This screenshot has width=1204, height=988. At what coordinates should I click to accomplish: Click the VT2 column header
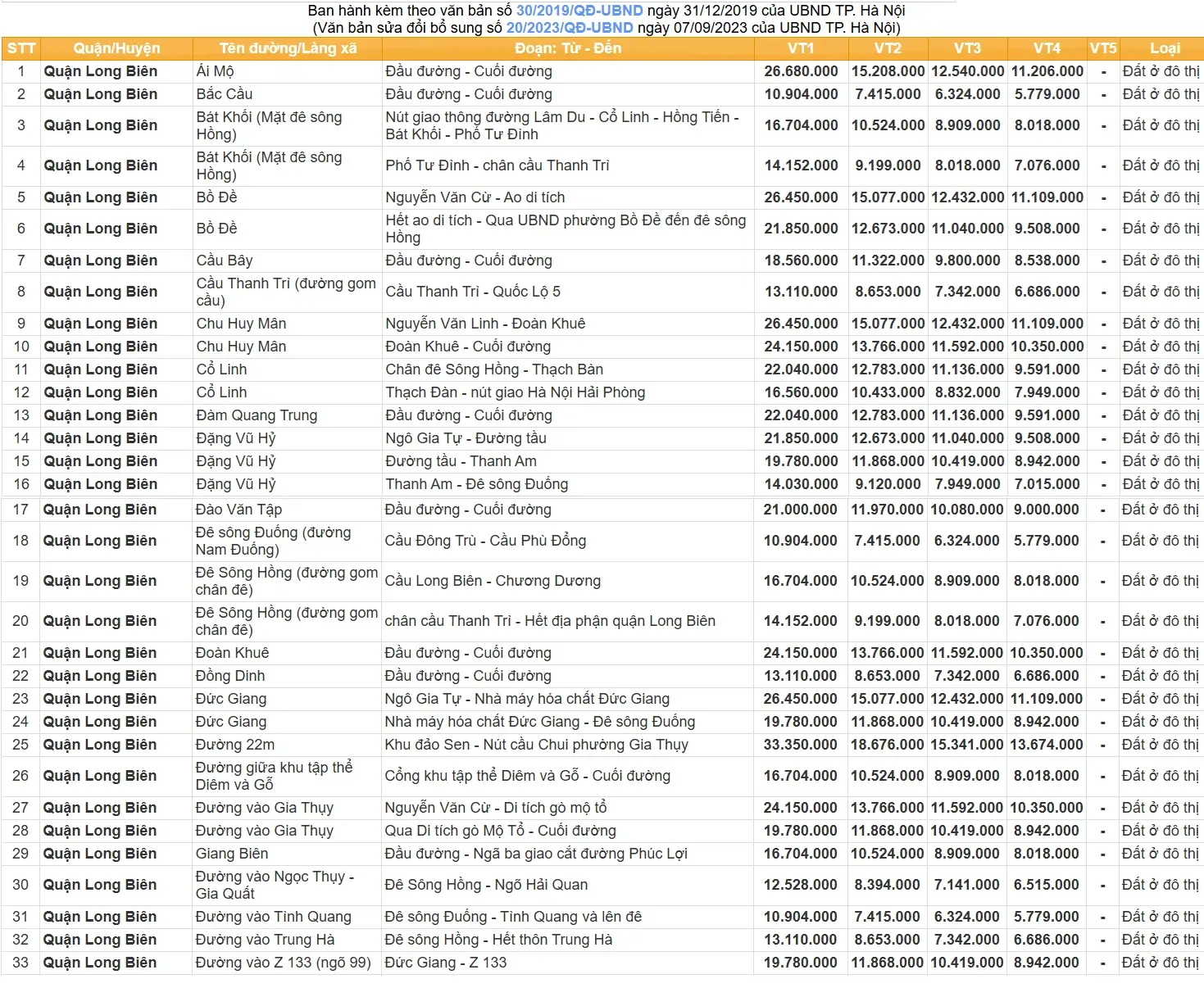point(888,48)
